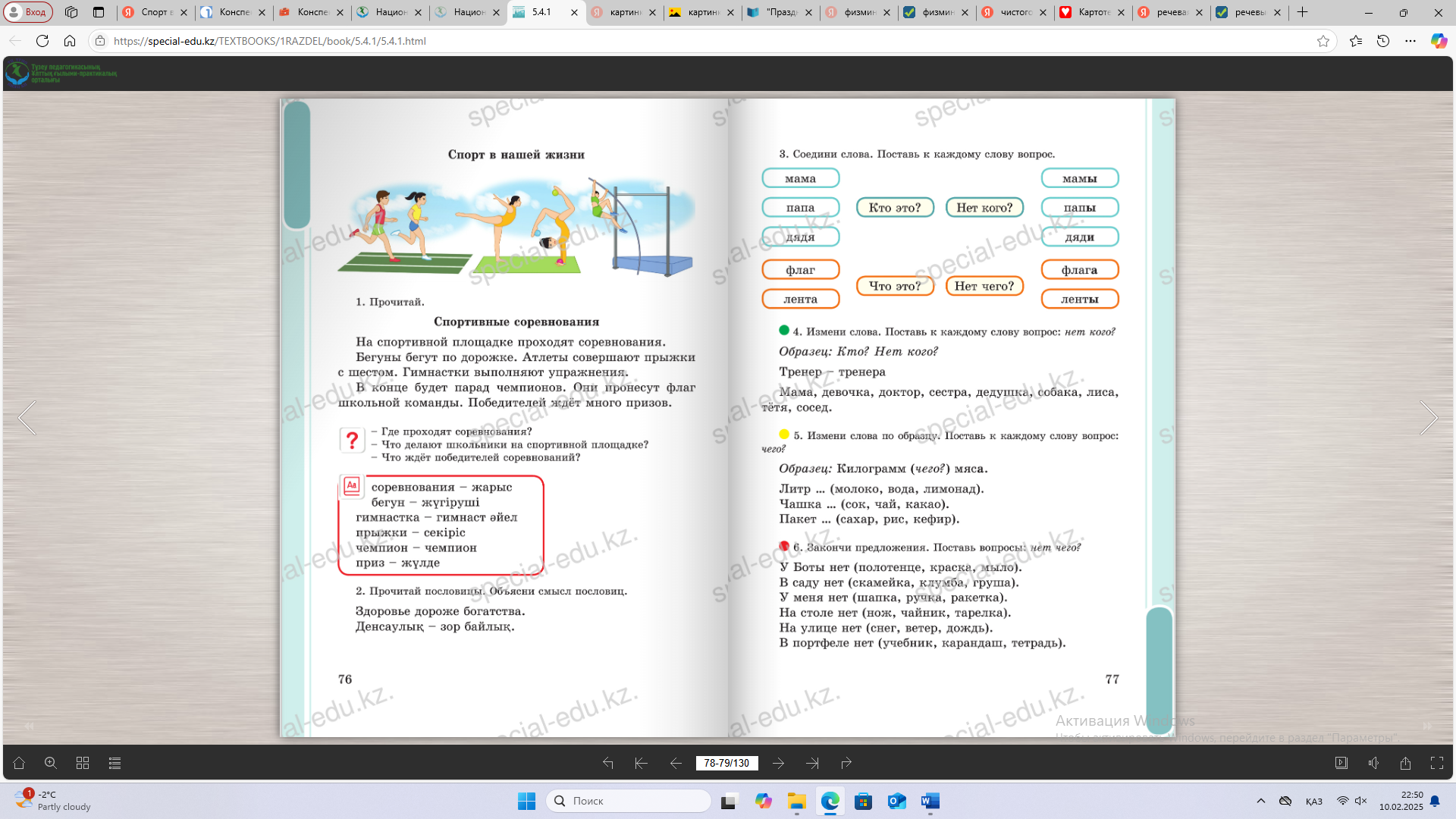Open Copilot in the Edge toolbar
This screenshot has height=819, width=1456.
(1439, 41)
